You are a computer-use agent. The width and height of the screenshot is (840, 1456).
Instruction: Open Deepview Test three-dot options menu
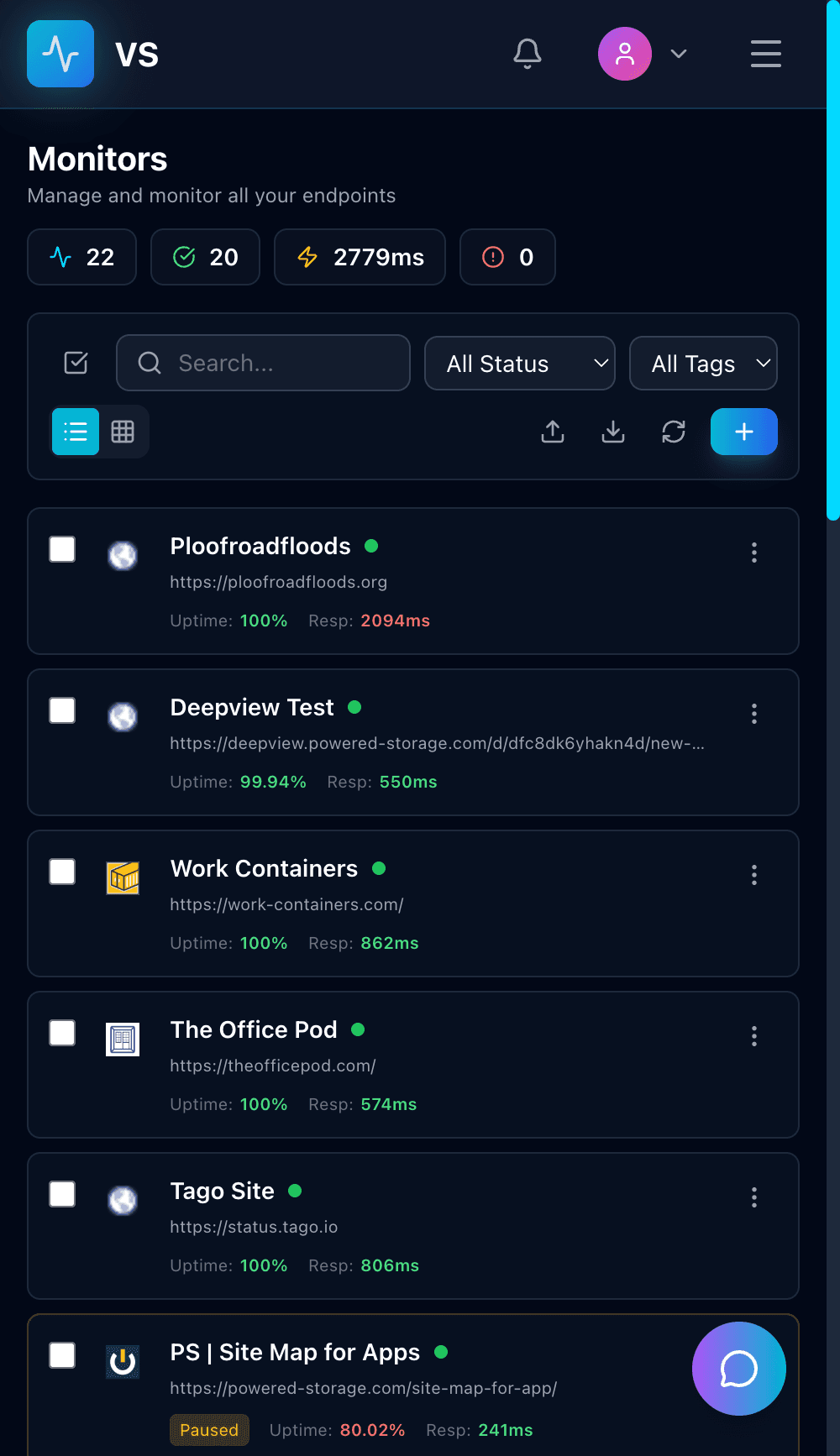coord(754,714)
